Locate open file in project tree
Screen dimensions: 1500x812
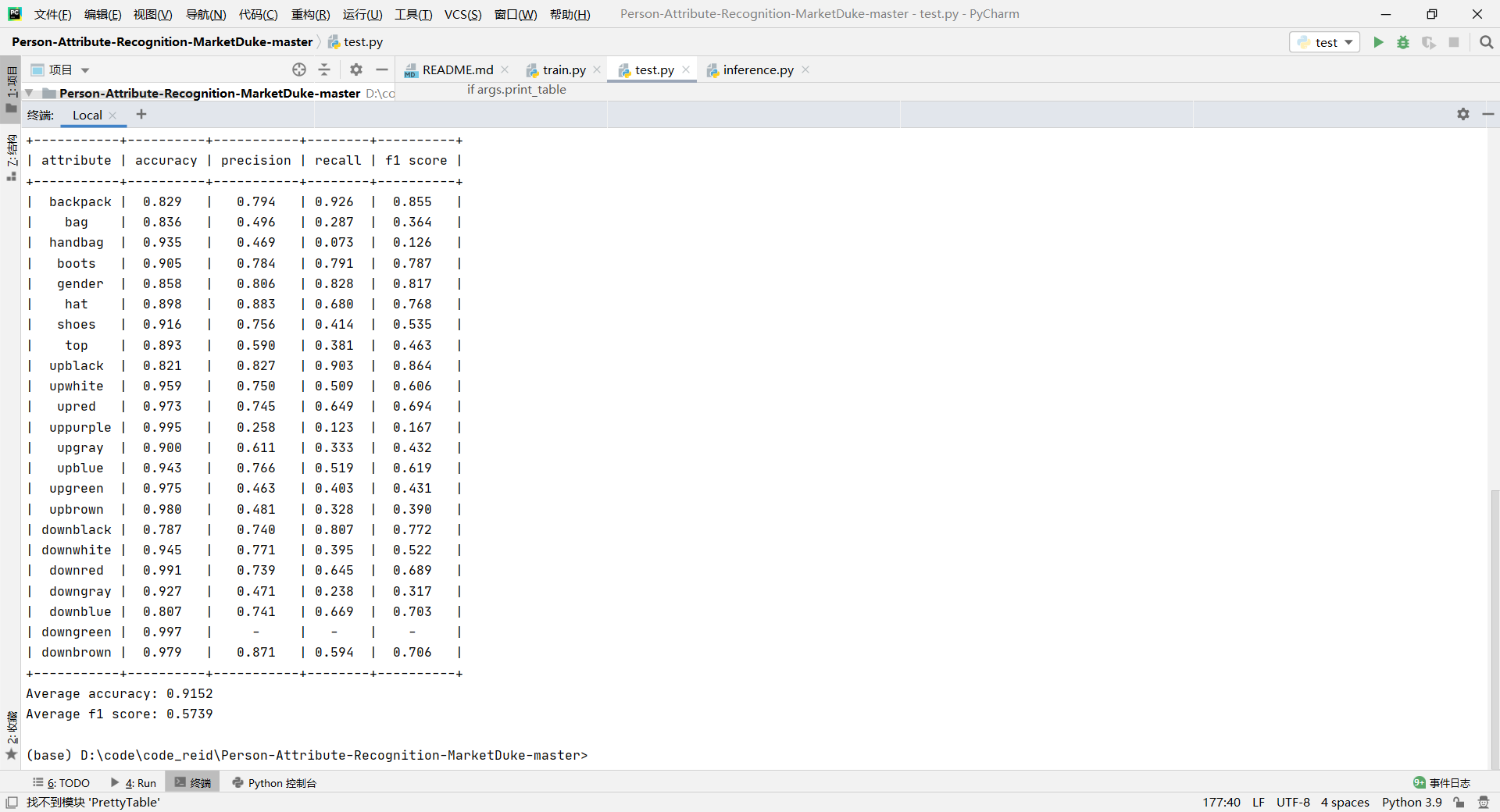point(299,69)
